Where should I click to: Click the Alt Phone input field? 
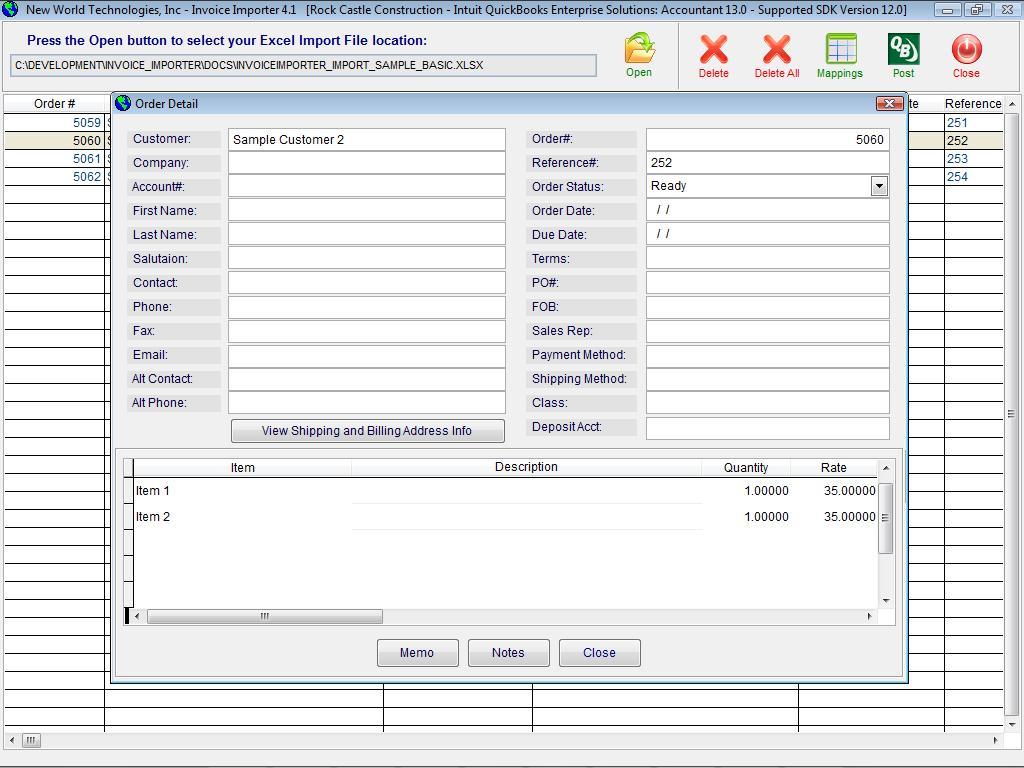coord(366,403)
